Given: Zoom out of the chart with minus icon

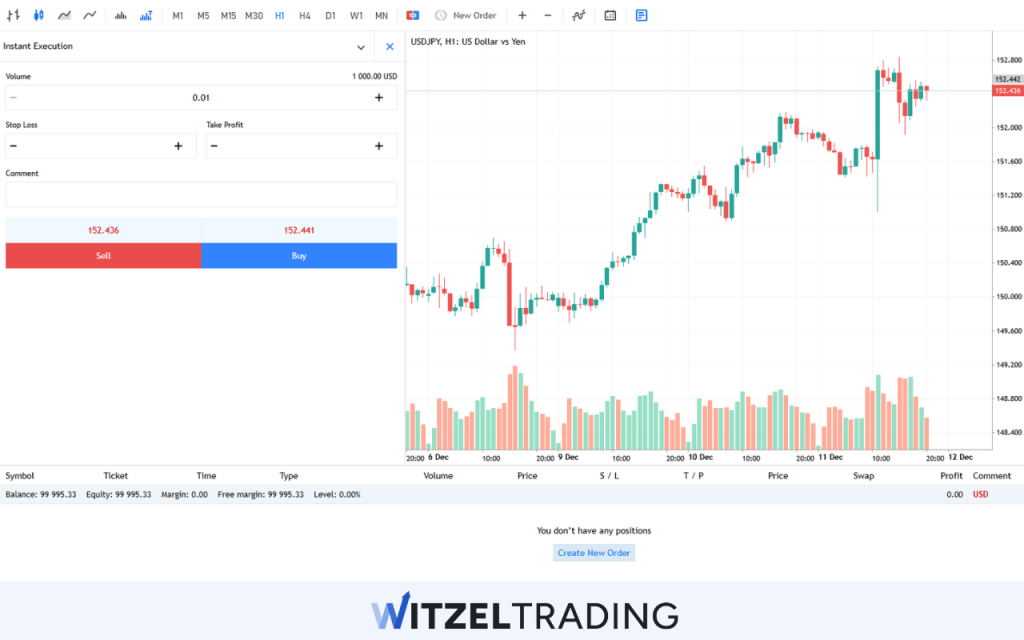Looking at the screenshot, I should pyautogui.click(x=547, y=15).
